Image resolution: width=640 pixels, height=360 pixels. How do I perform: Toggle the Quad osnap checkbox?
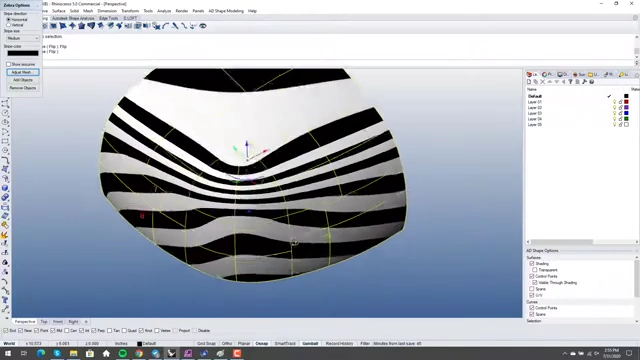click(124, 331)
